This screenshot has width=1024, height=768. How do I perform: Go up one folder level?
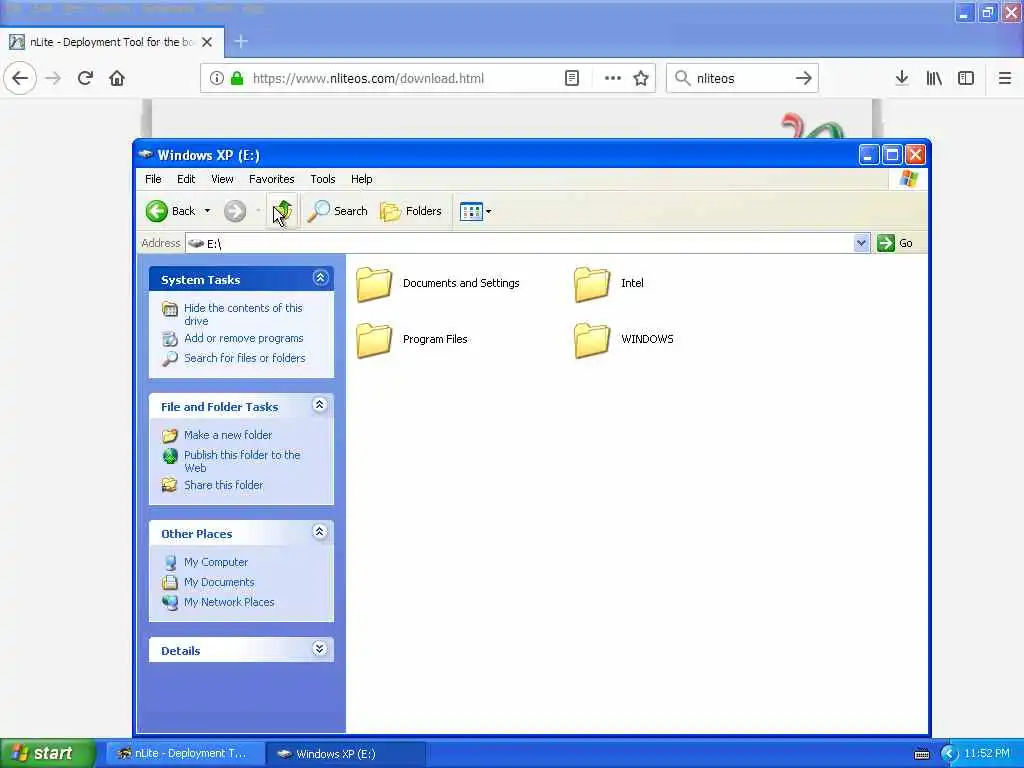click(282, 211)
